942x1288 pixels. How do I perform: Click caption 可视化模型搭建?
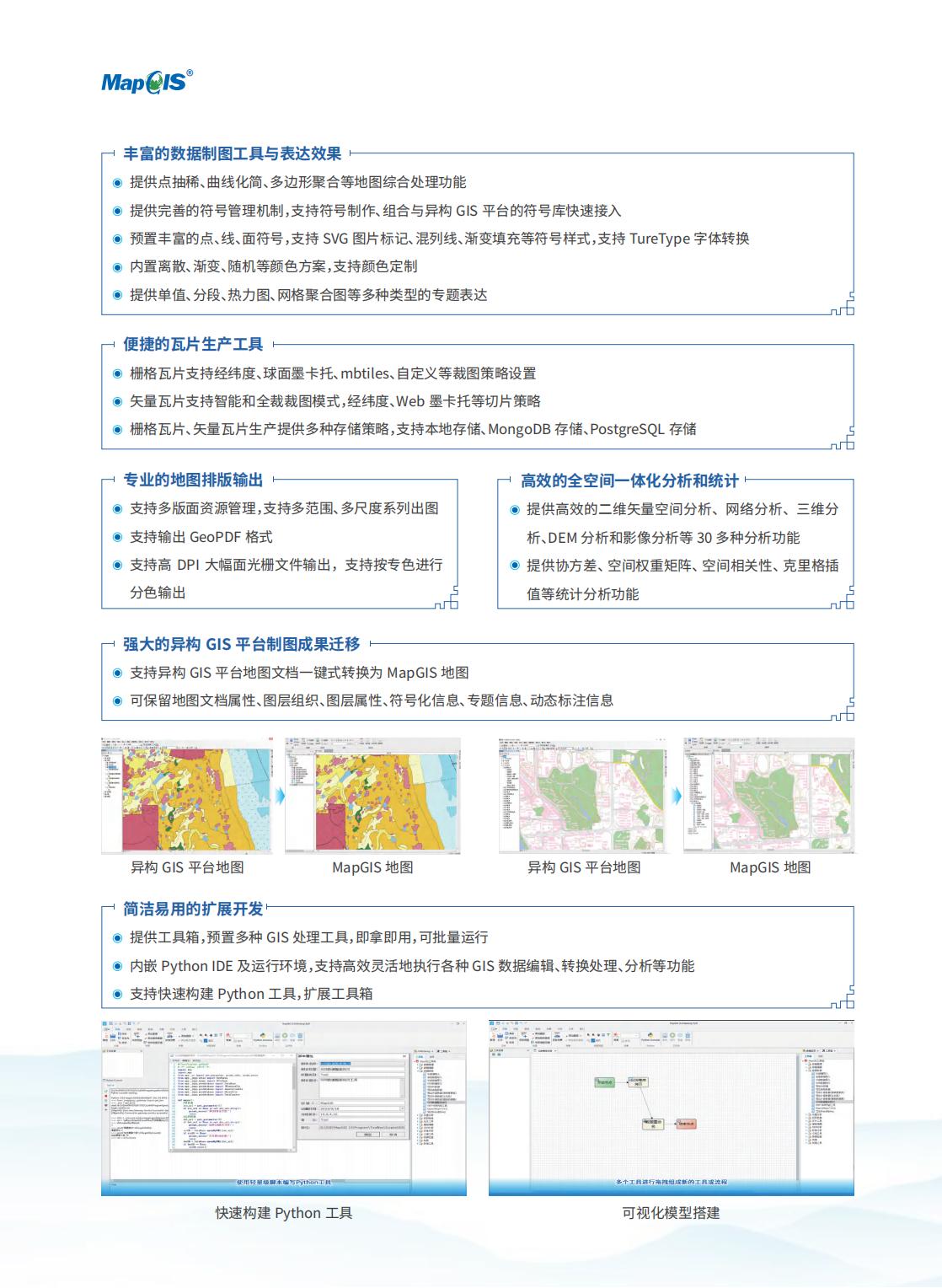point(672,1213)
